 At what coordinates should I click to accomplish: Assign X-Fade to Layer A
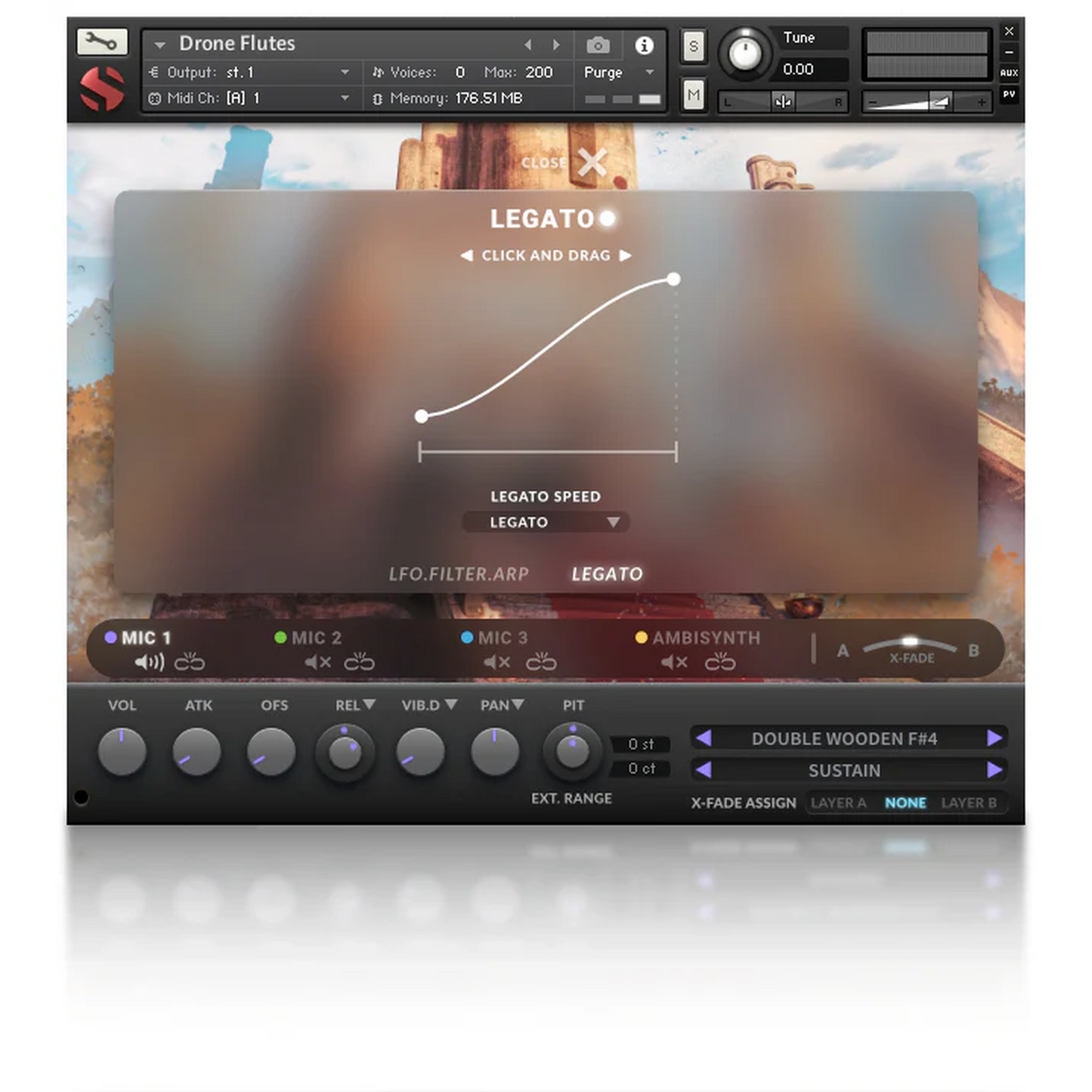click(838, 803)
